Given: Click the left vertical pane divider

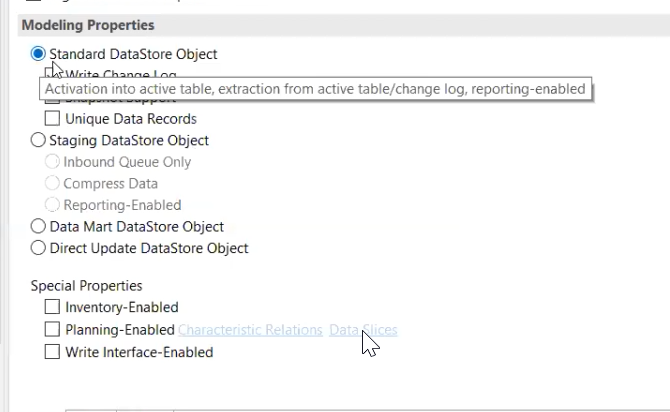Looking at the screenshot, I should [x=5, y=206].
